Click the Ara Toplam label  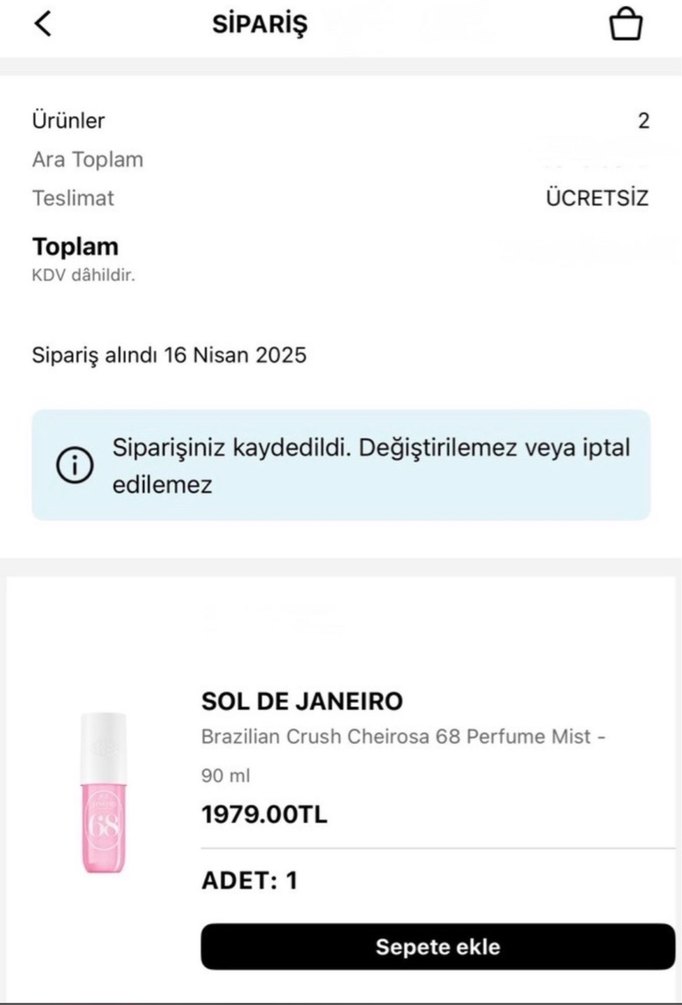click(x=88, y=159)
